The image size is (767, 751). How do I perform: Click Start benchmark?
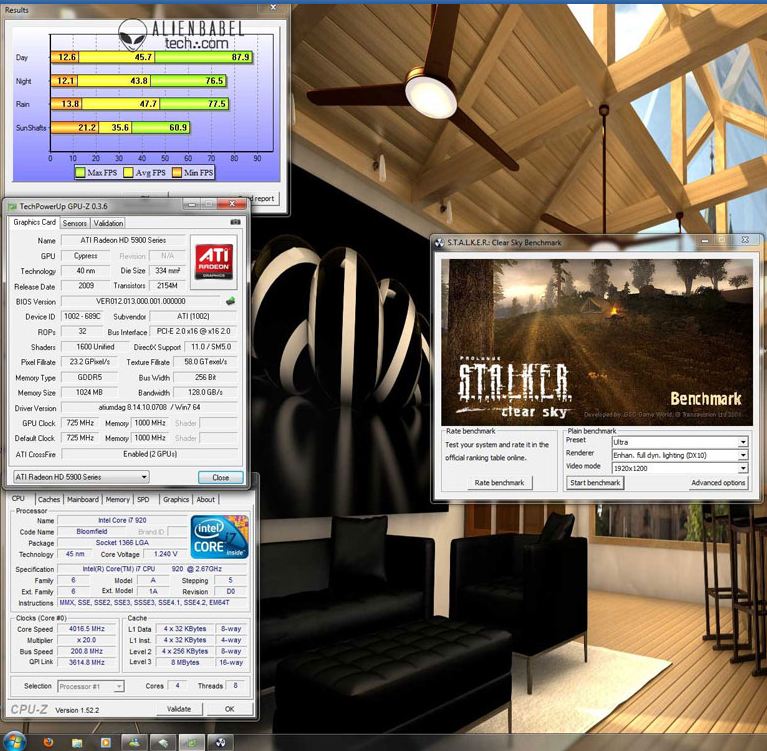tap(595, 483)
